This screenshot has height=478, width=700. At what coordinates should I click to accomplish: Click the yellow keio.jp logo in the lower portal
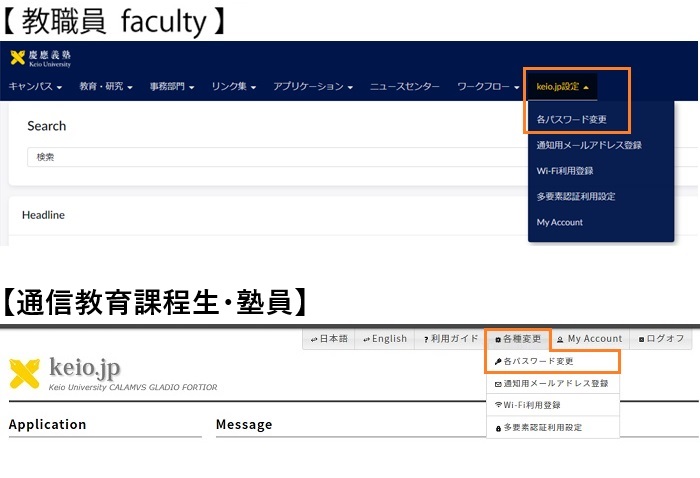tap(24, 373)
